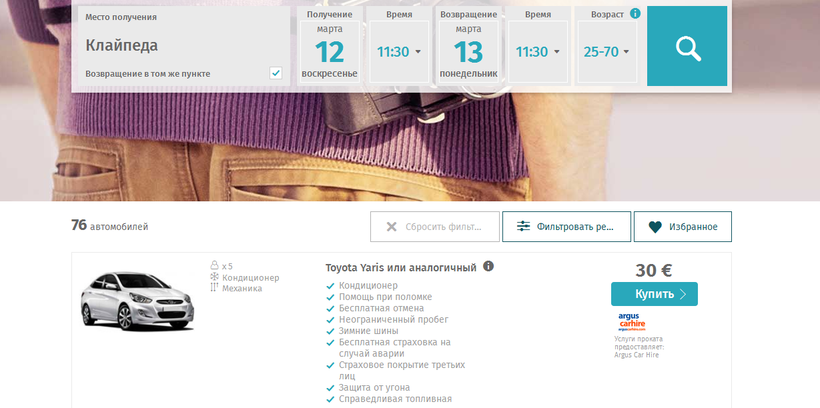
Task: Open the return time 11:30 dropdown
Action: point(538,52)
